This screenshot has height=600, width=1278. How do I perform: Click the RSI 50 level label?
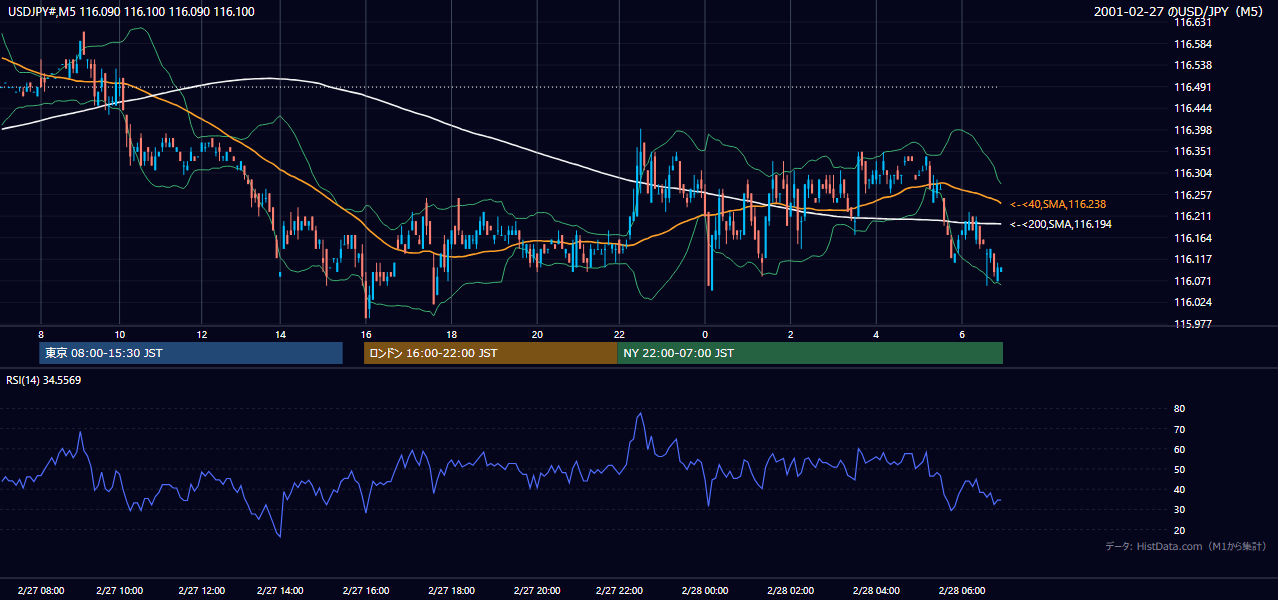[x=1179, y=469]
